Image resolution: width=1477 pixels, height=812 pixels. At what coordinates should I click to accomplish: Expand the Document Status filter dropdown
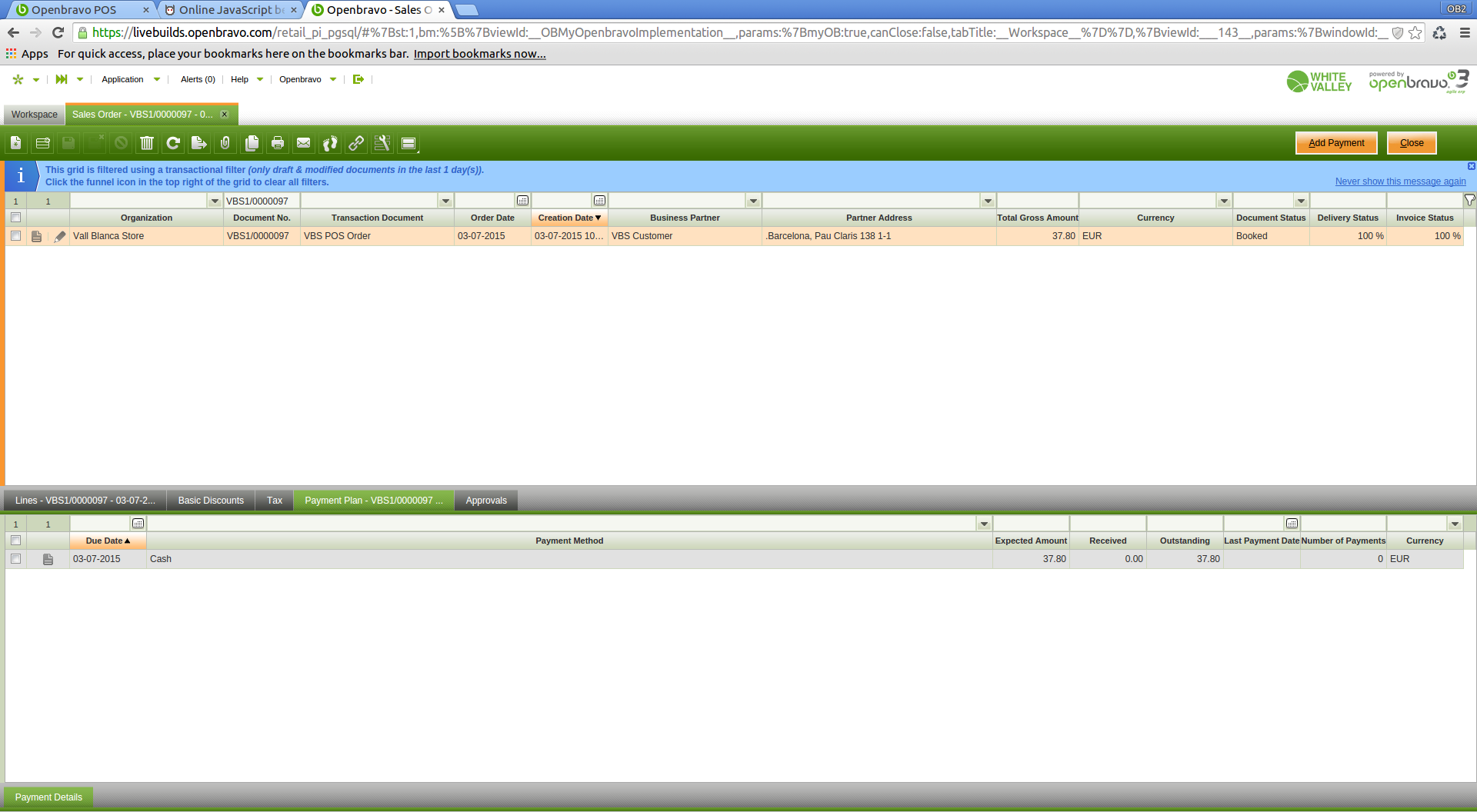(x=1301, y=201)
